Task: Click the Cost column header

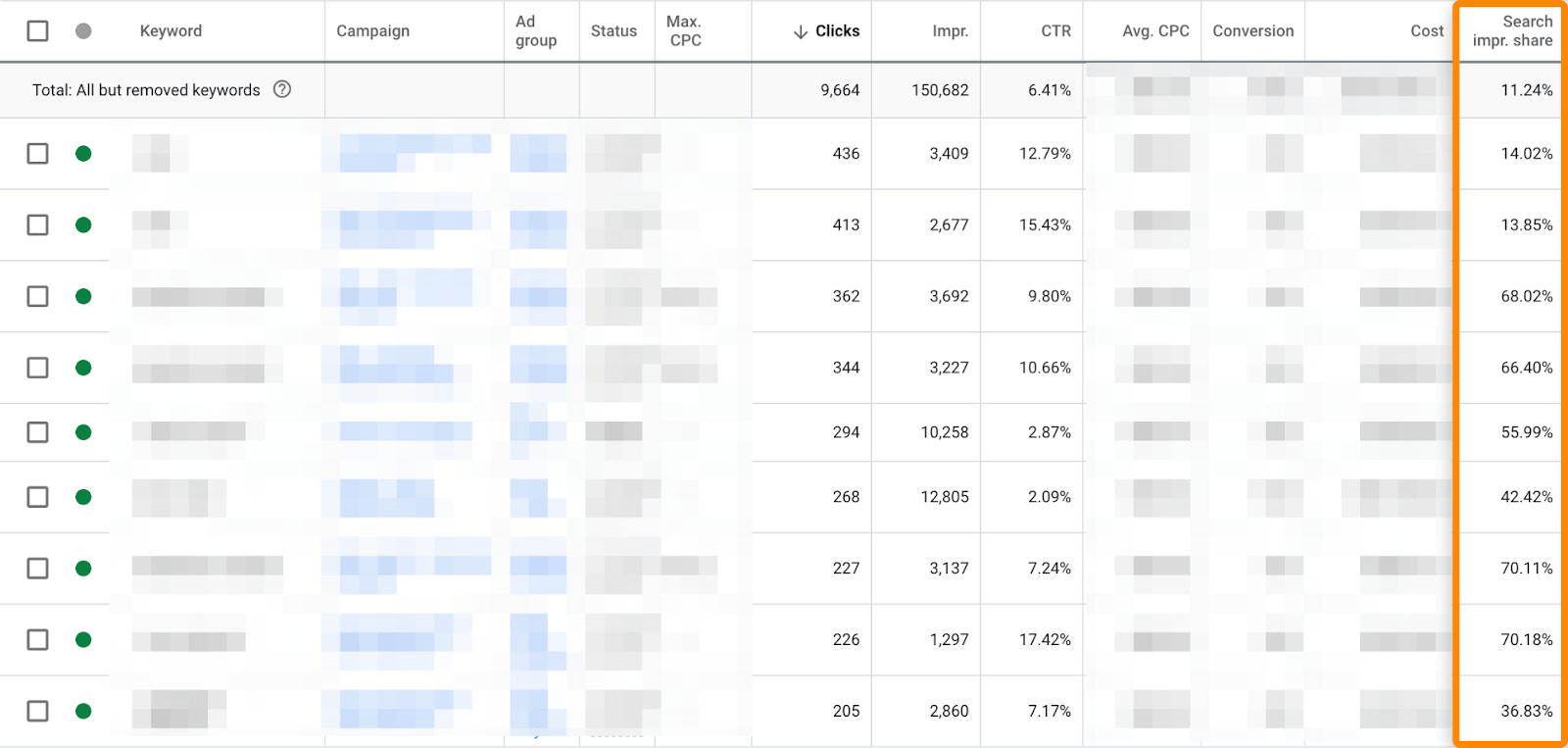Action: [x=1427, y=30]
